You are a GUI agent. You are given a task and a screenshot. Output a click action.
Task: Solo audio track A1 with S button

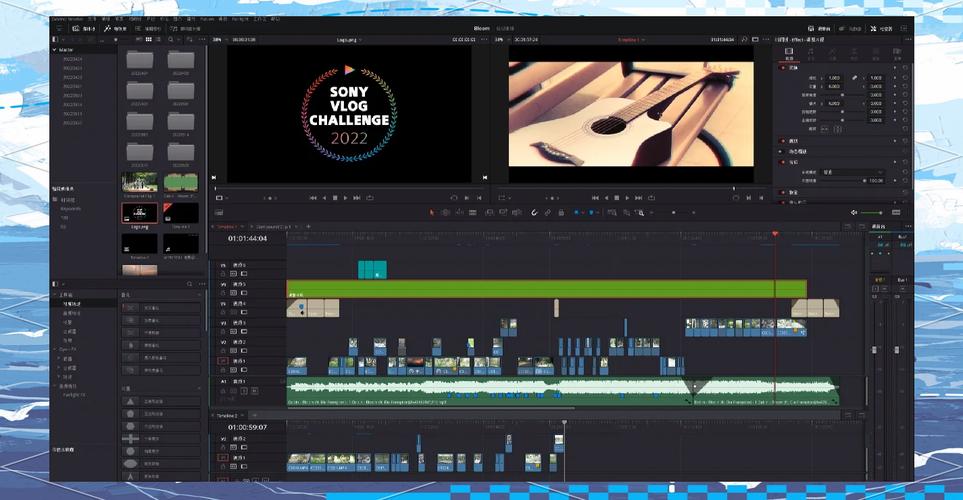[244, 391]
